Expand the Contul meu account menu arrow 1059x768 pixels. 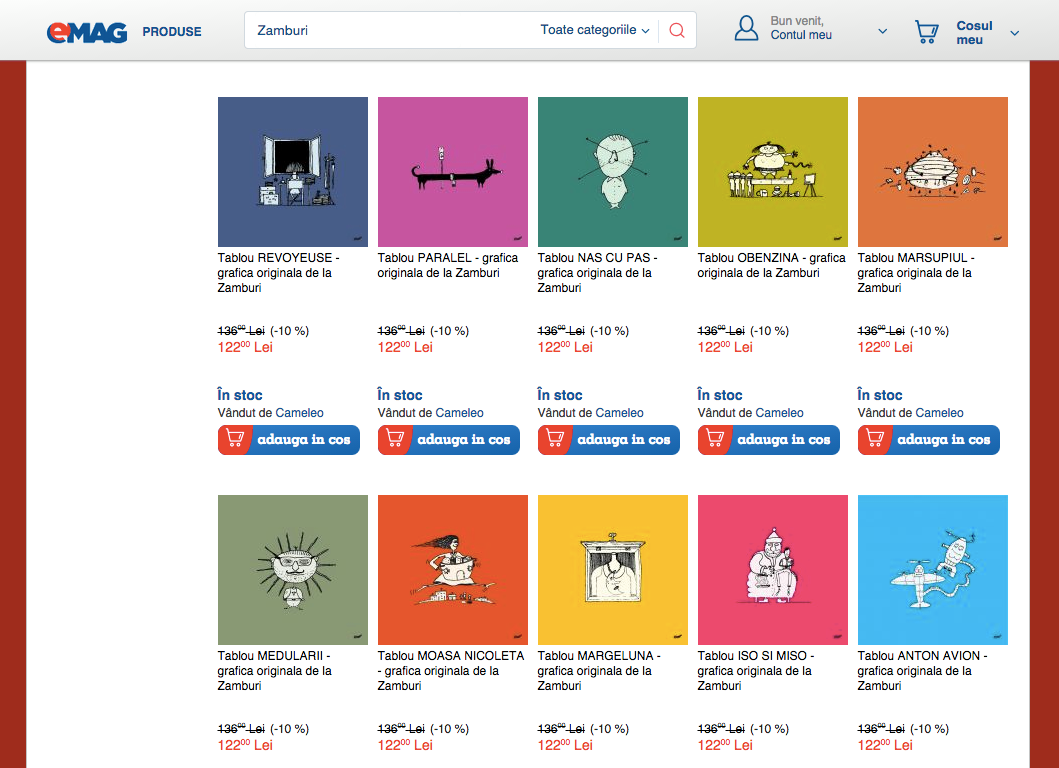tap(882, 31)
